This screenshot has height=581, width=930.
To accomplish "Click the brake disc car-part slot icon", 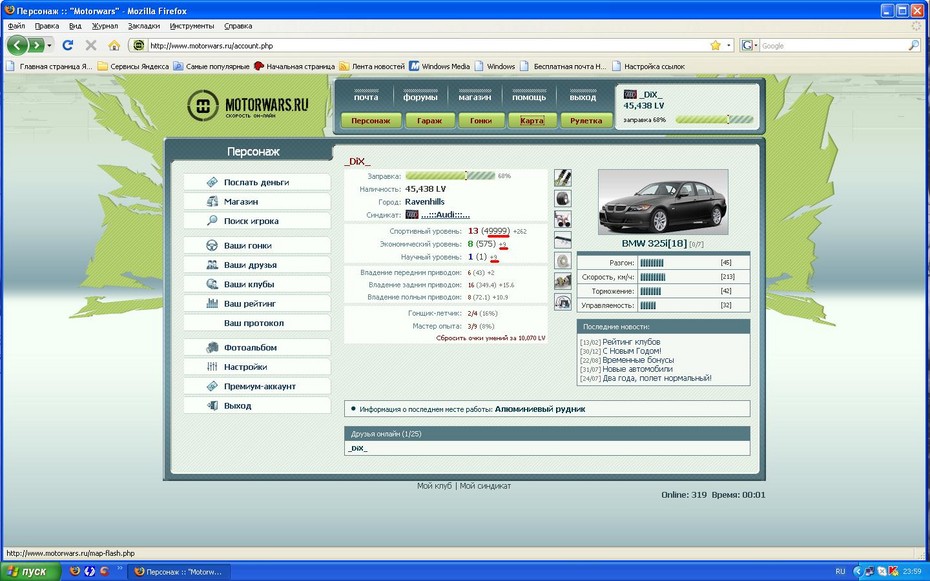I will (563, 261).
